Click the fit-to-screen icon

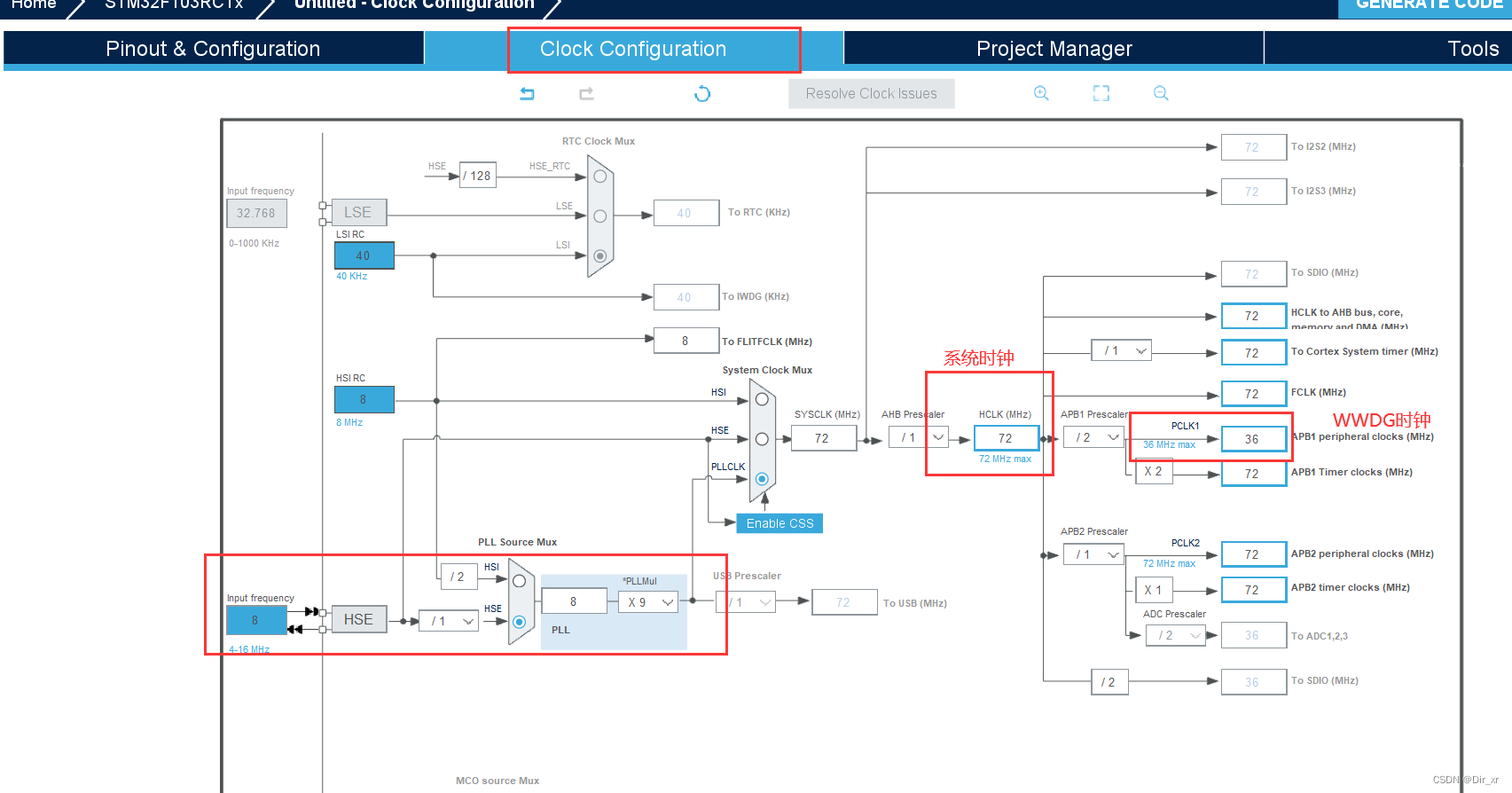1101,93
